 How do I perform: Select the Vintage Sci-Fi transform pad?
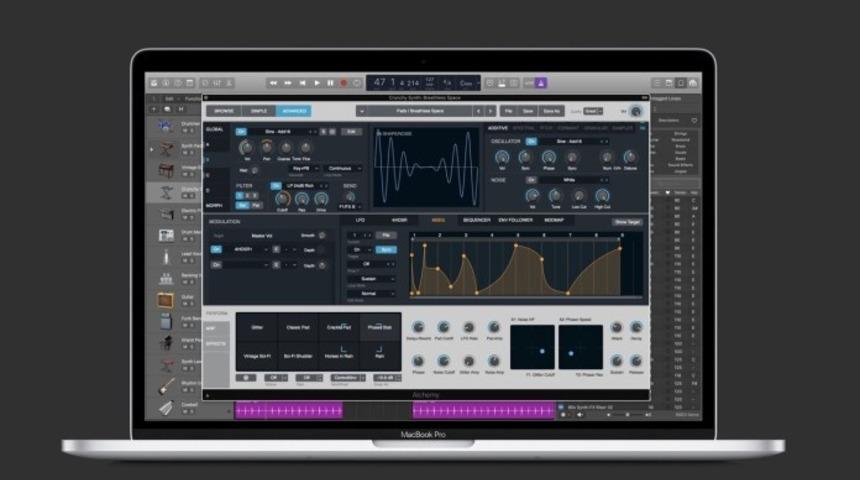coord(257,356)
